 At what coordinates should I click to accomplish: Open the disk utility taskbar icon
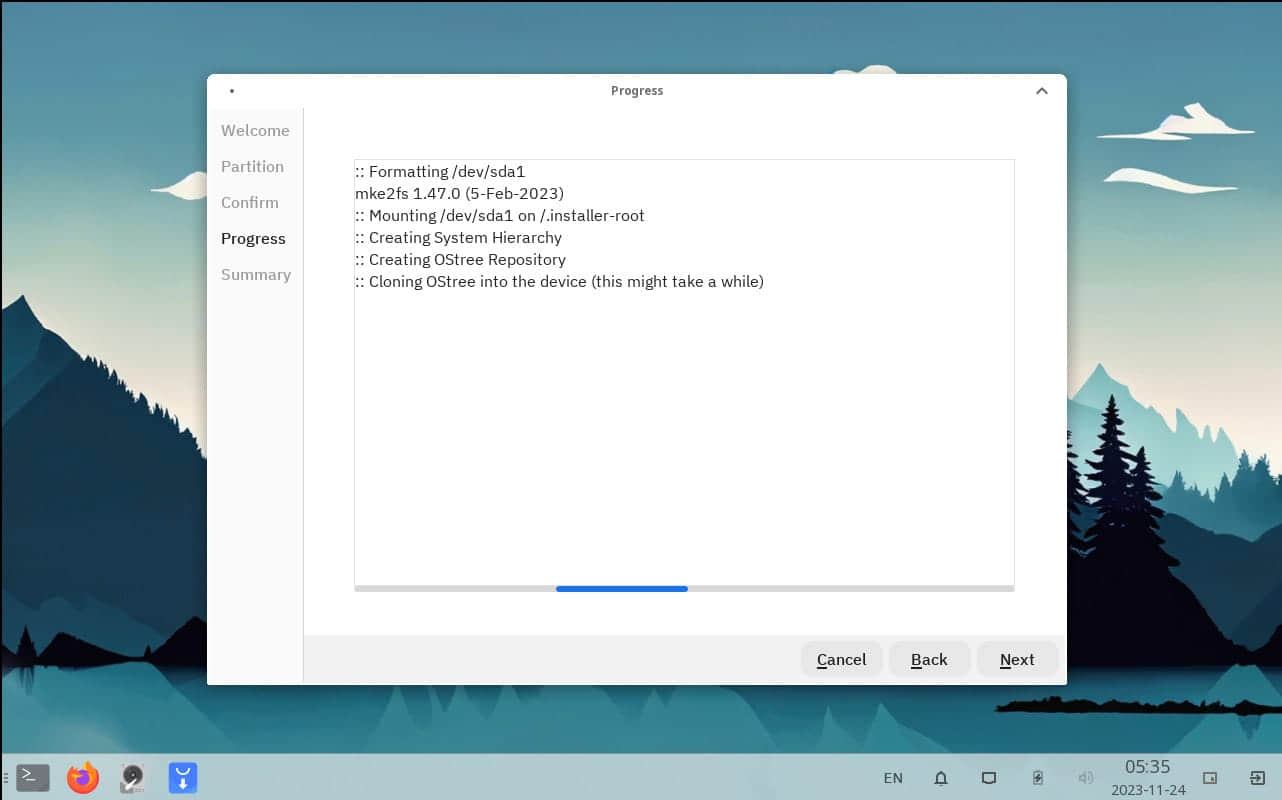[x=132, y=777]
